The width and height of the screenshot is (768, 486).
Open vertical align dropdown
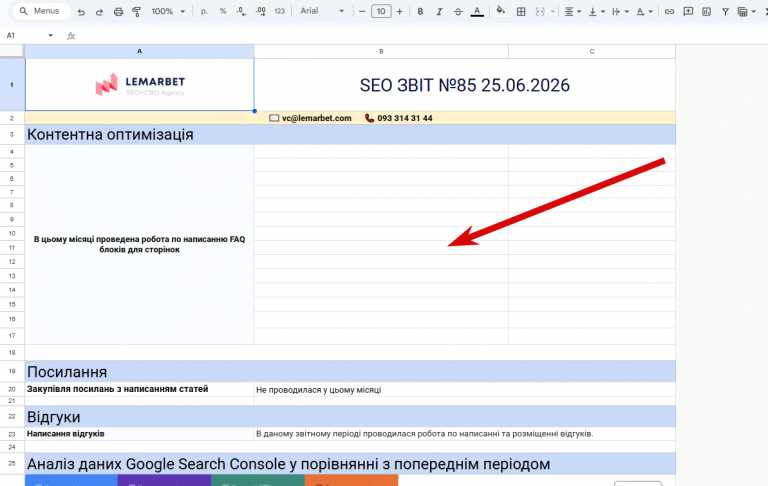coord(596,11)
